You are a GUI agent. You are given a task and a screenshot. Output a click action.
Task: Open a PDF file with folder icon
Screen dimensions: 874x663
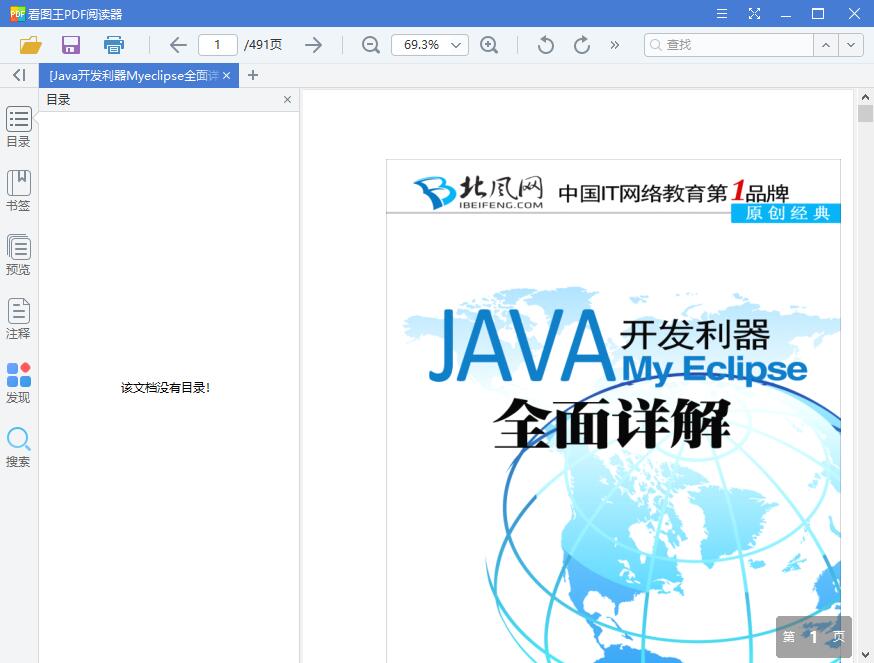tap(31, 45)
